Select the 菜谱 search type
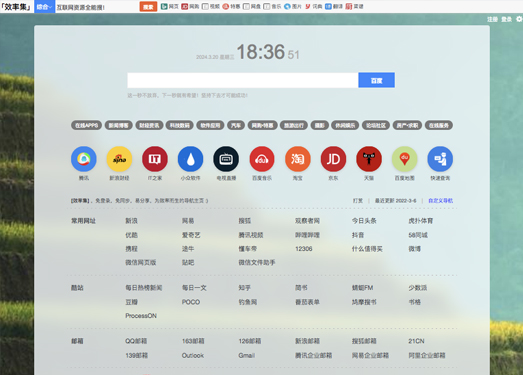 pos(354,6)
